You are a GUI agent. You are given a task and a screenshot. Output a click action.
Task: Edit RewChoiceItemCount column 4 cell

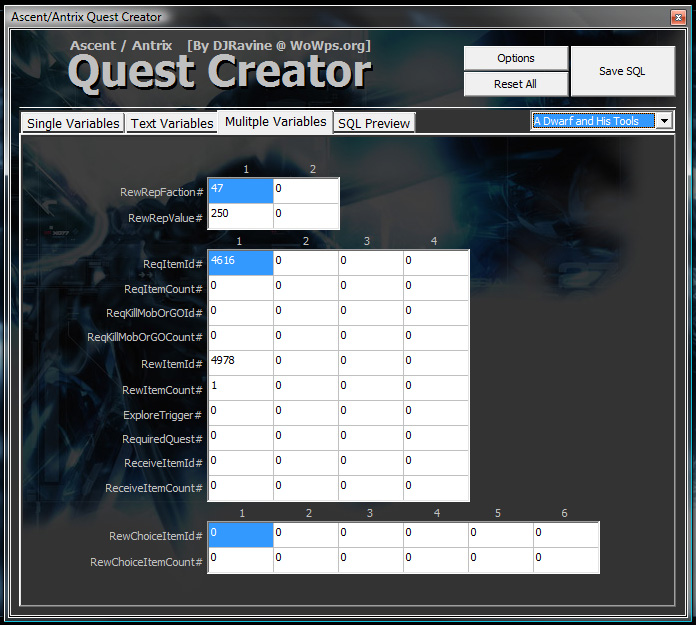pos(436,560)
